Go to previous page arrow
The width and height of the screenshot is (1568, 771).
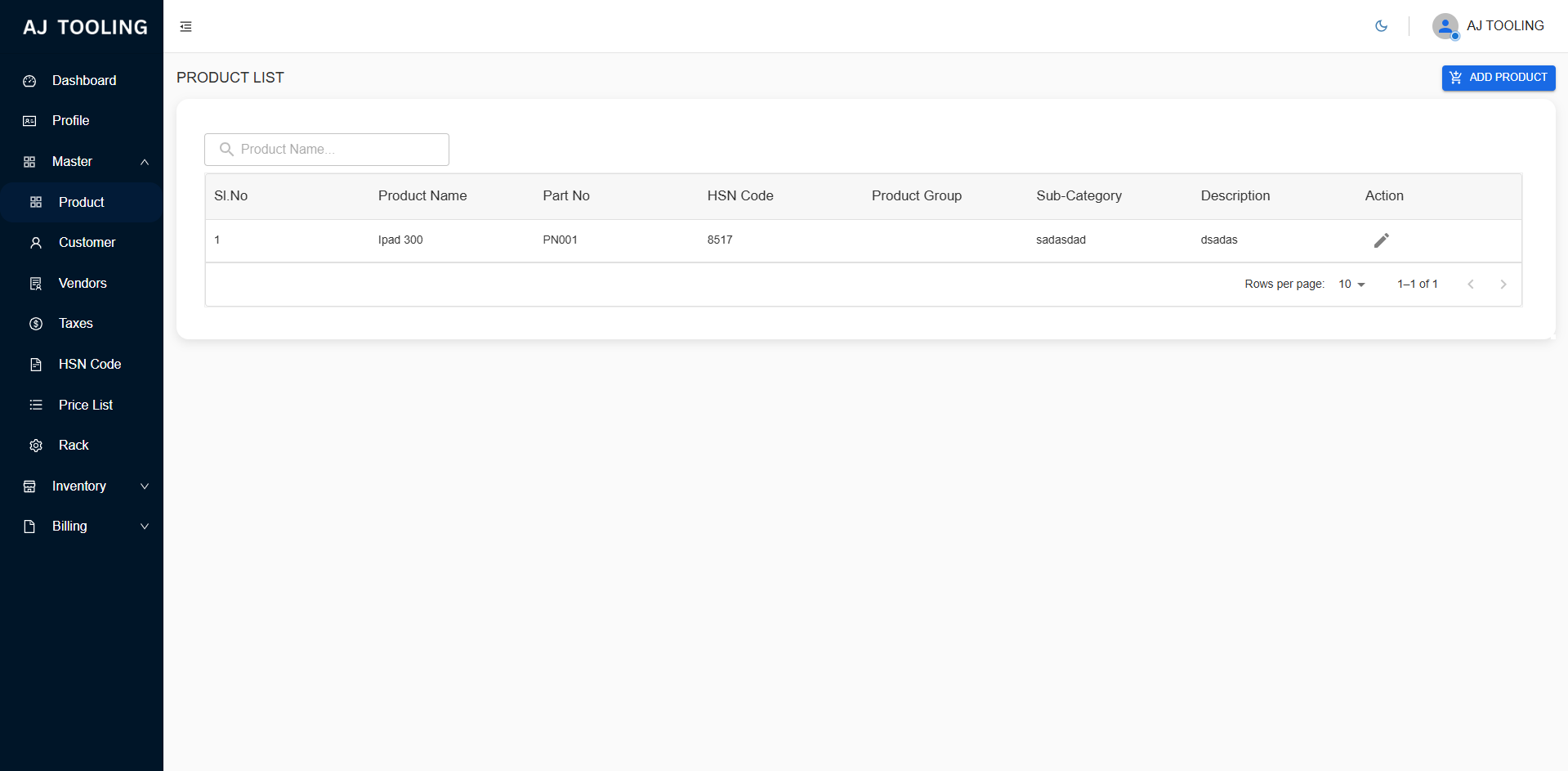(1471, 284)
